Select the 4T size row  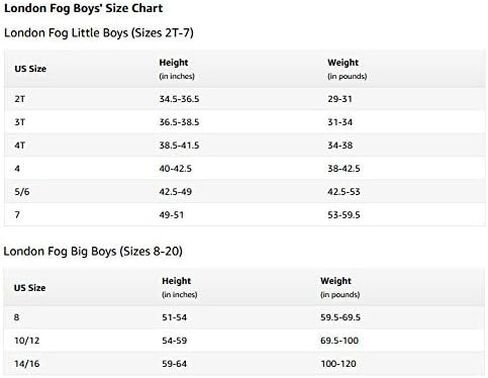coord(245,145)
